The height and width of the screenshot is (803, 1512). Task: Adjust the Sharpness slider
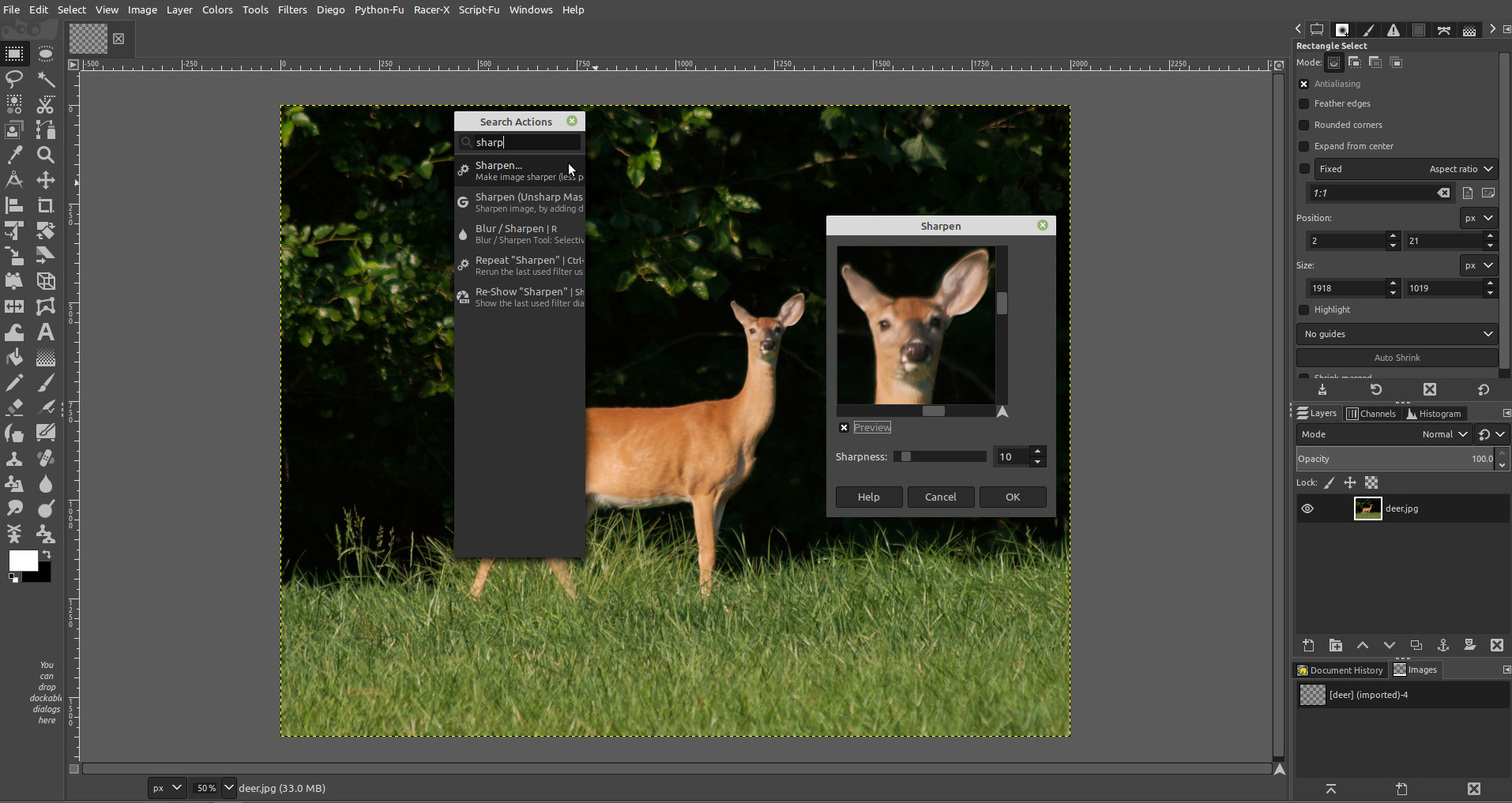tap(940, 456)
